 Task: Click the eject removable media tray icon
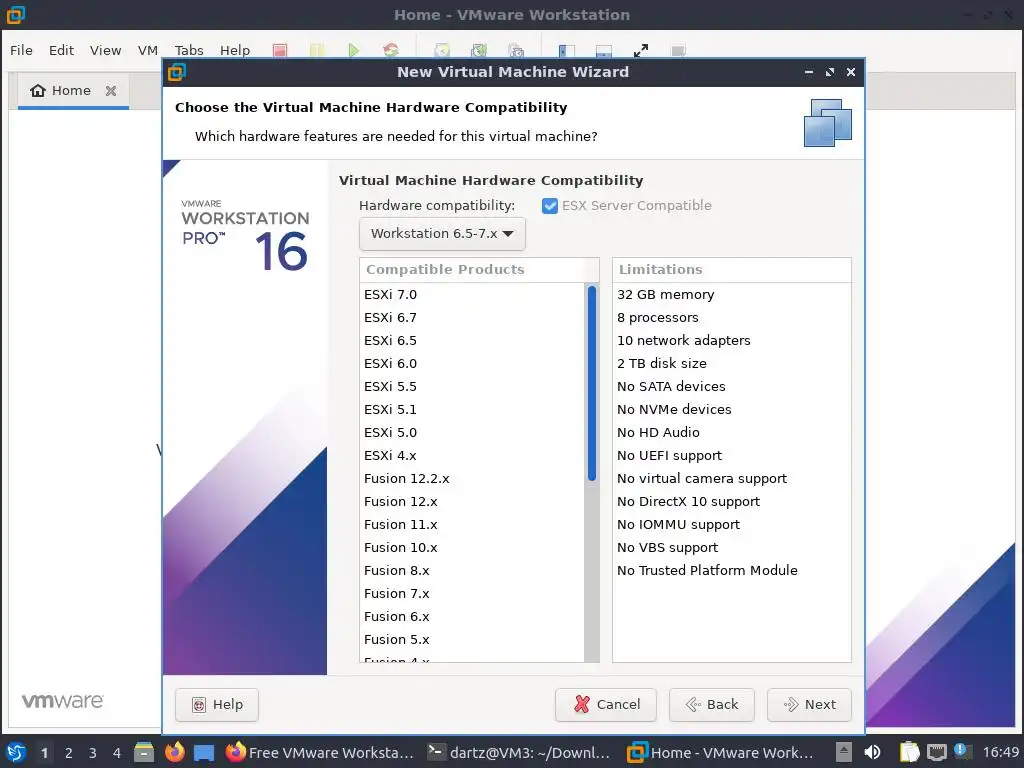pyautogui.click(x=844, y=752)
